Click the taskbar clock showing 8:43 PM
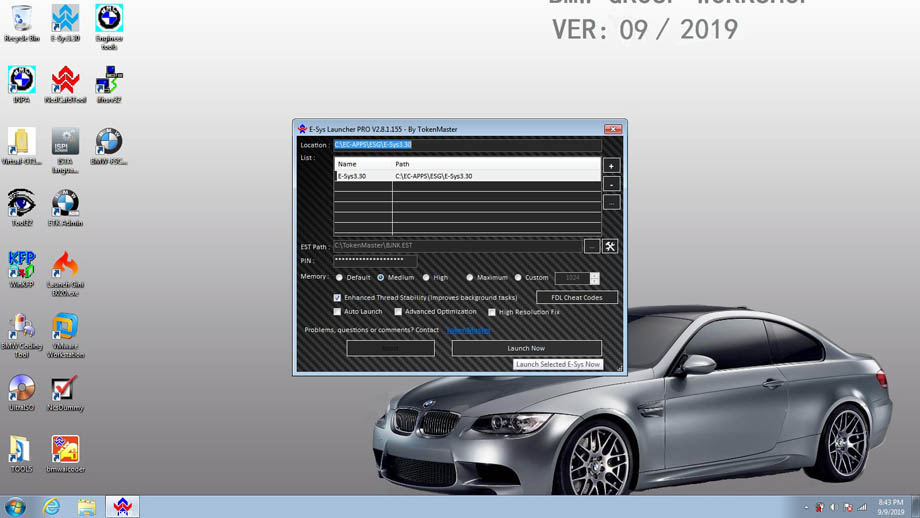 point(890,507)
